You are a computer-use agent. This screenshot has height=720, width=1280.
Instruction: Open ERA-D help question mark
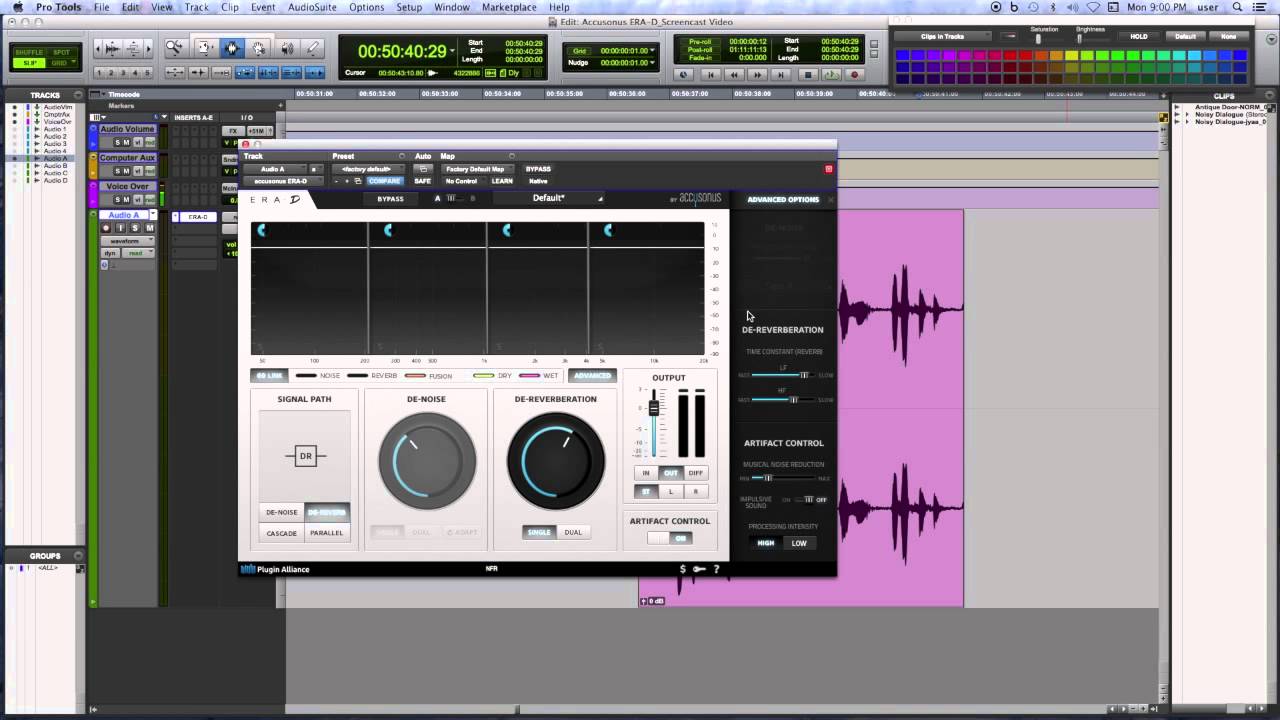coord(716,569)
